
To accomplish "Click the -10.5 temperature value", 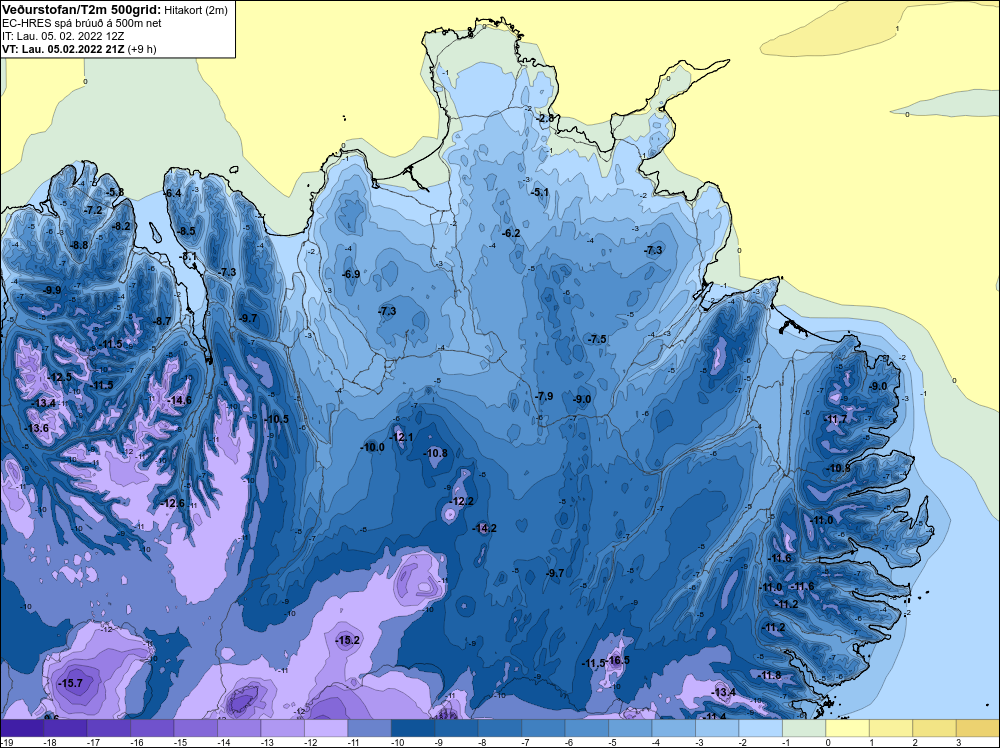I will tap(276, 419).
